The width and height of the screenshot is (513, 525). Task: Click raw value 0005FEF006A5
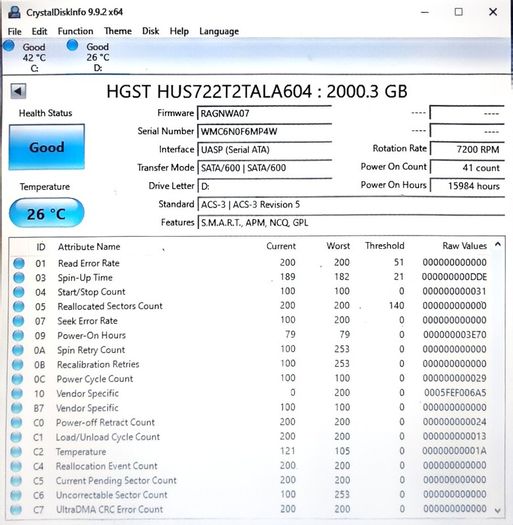point(455,392)
